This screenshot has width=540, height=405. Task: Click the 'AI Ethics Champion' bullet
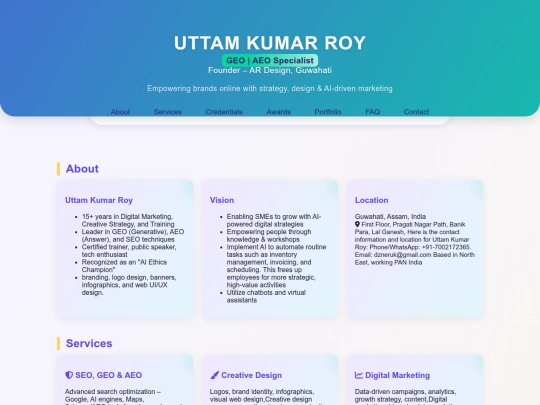[124, 266]
